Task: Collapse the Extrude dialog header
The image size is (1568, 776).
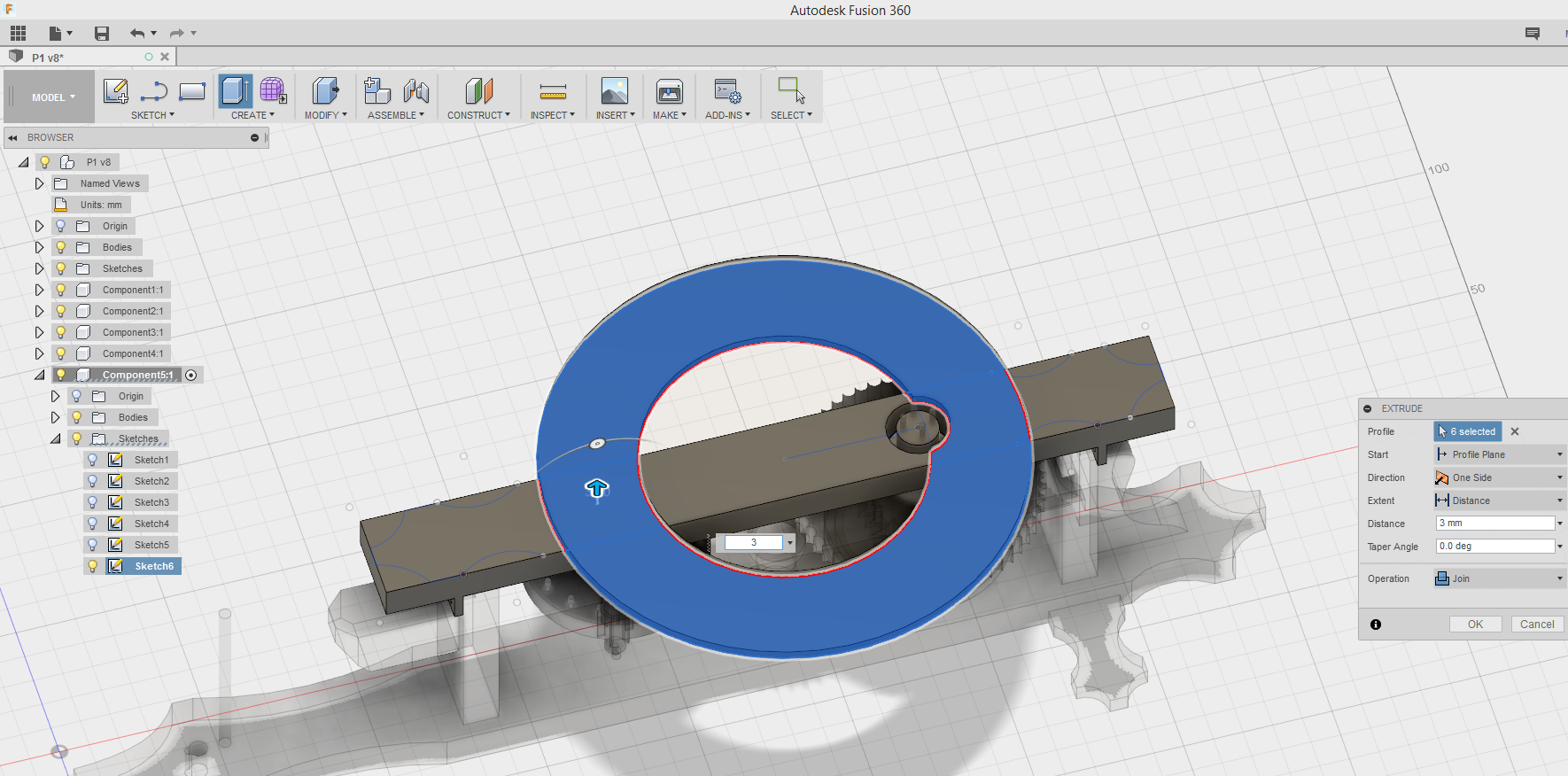Action: point(1368,408)
